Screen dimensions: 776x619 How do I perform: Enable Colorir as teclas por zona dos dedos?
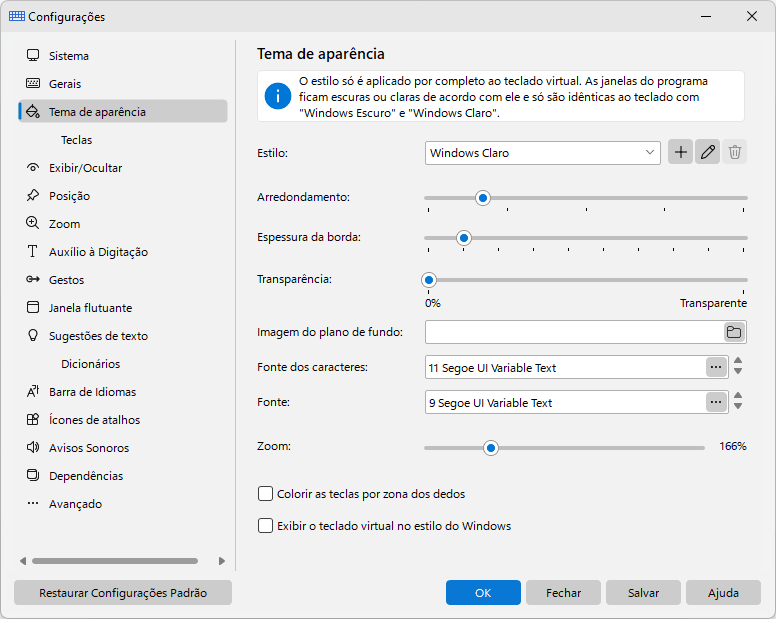tap(265, 494)
